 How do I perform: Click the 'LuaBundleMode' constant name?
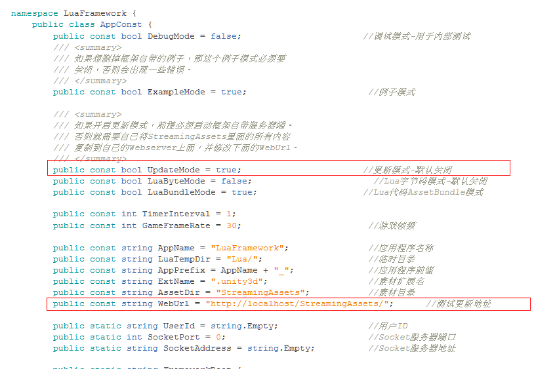point(181,192)
